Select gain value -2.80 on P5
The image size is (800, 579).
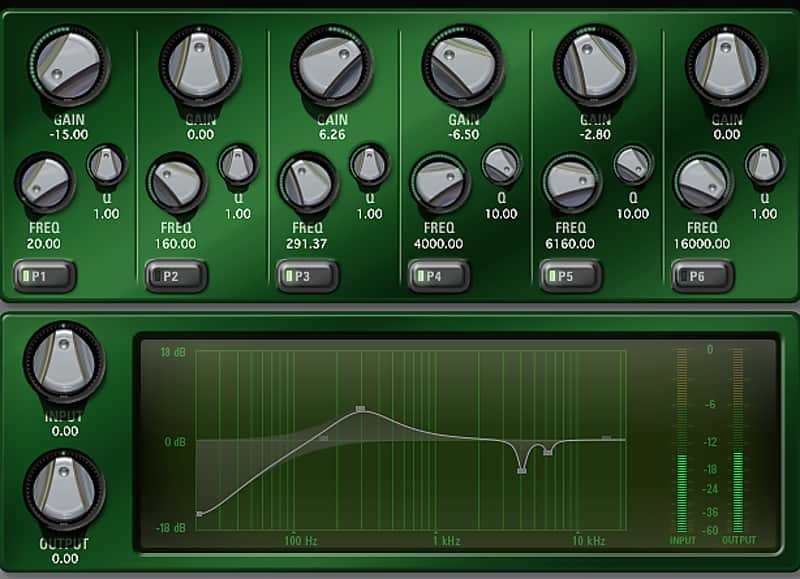coord(595,135)
